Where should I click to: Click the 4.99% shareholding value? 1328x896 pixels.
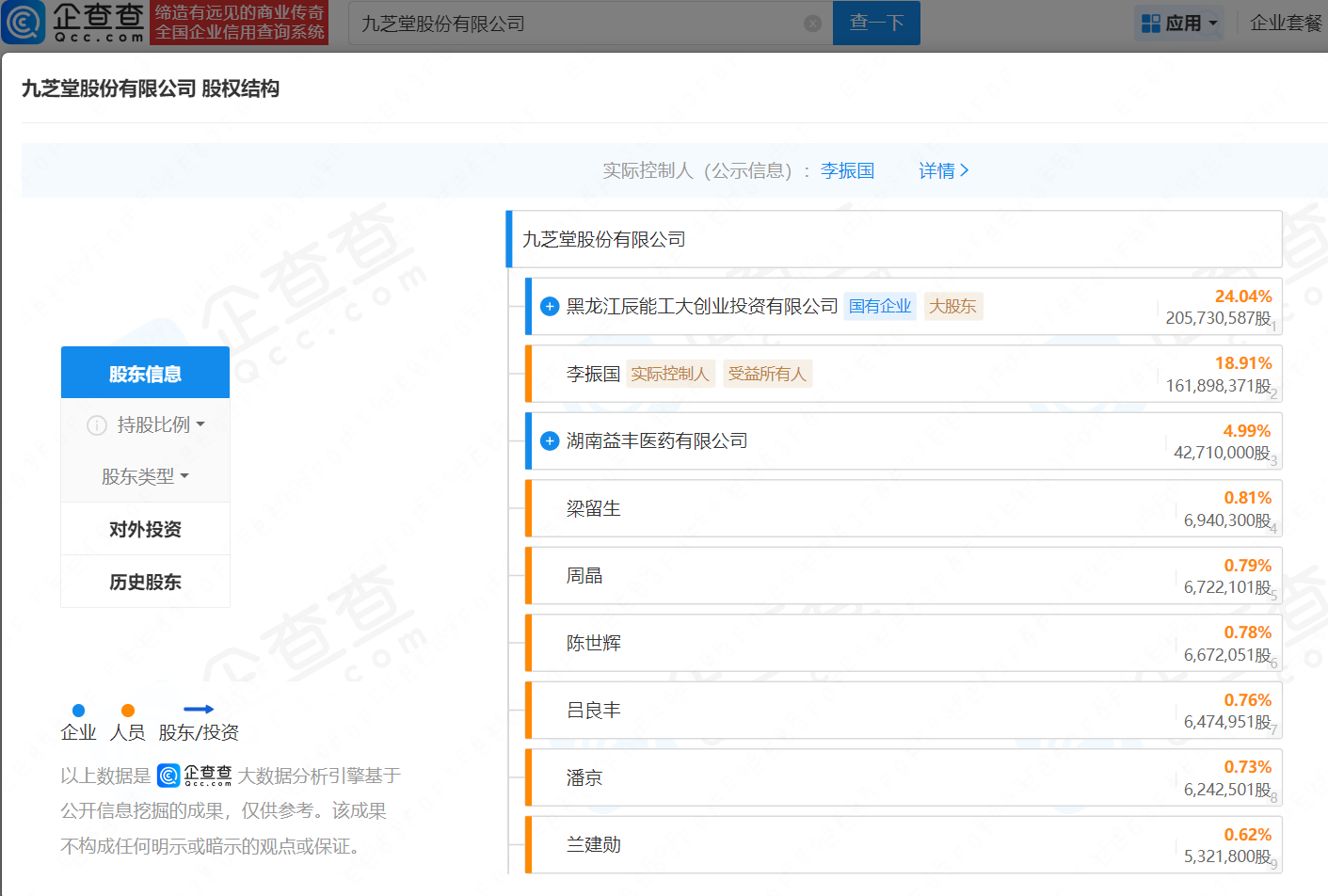pos(1247,431)
